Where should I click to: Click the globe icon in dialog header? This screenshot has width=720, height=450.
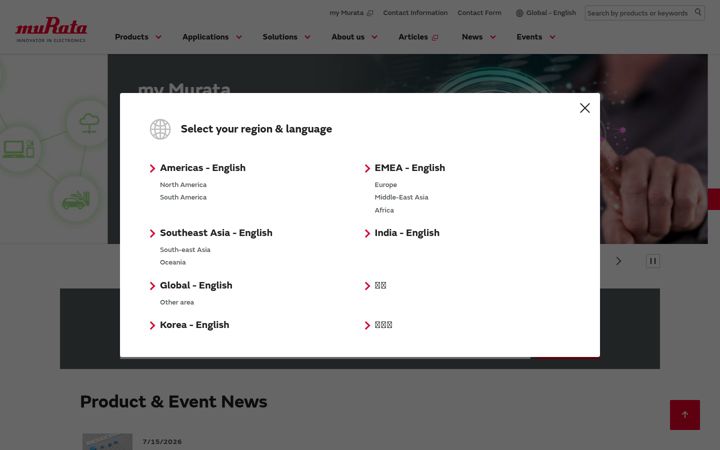[160, 129]
